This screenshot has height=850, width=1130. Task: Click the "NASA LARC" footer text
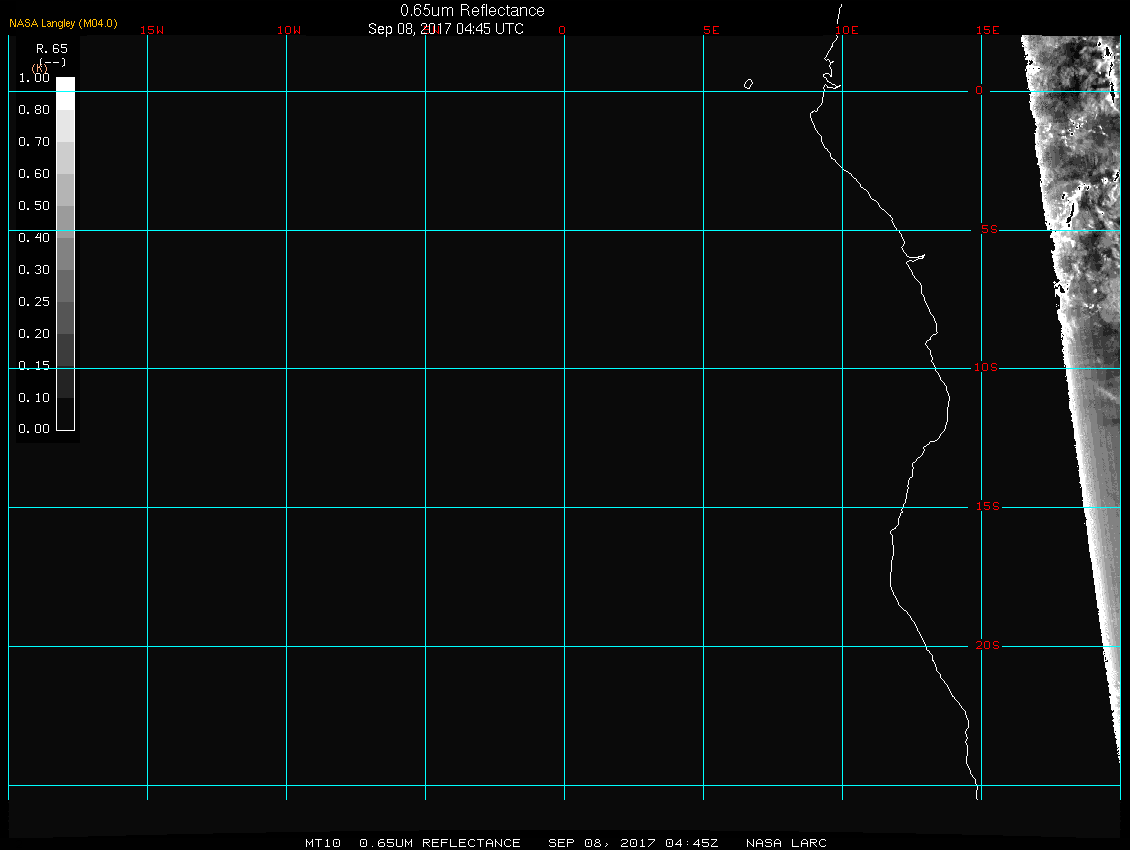coord(786,842)
